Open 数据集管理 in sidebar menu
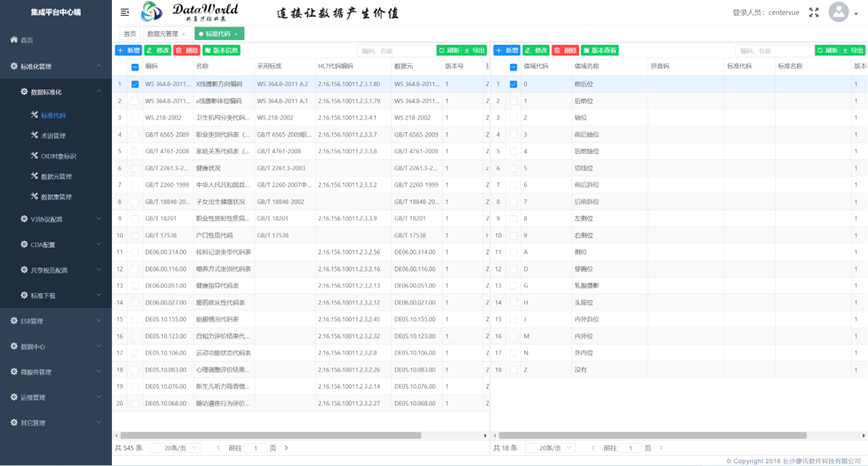This screenshot has width=868, height=466. [56, 197]
